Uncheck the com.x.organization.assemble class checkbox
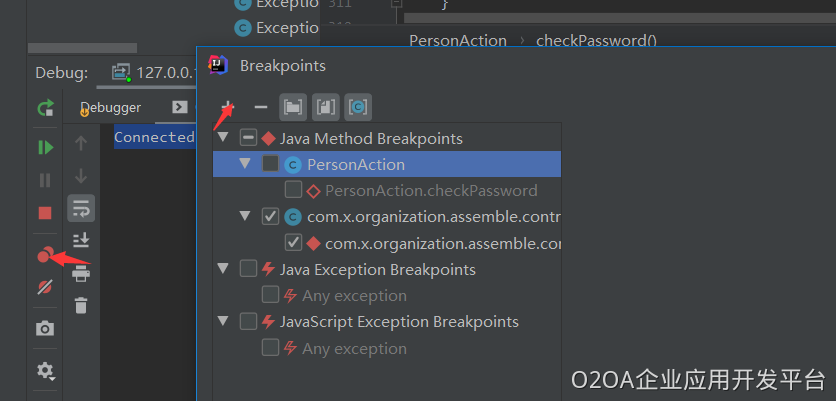The width and height of the screenshot is (836, 401). pyautogui.click(x=271, y=216)
